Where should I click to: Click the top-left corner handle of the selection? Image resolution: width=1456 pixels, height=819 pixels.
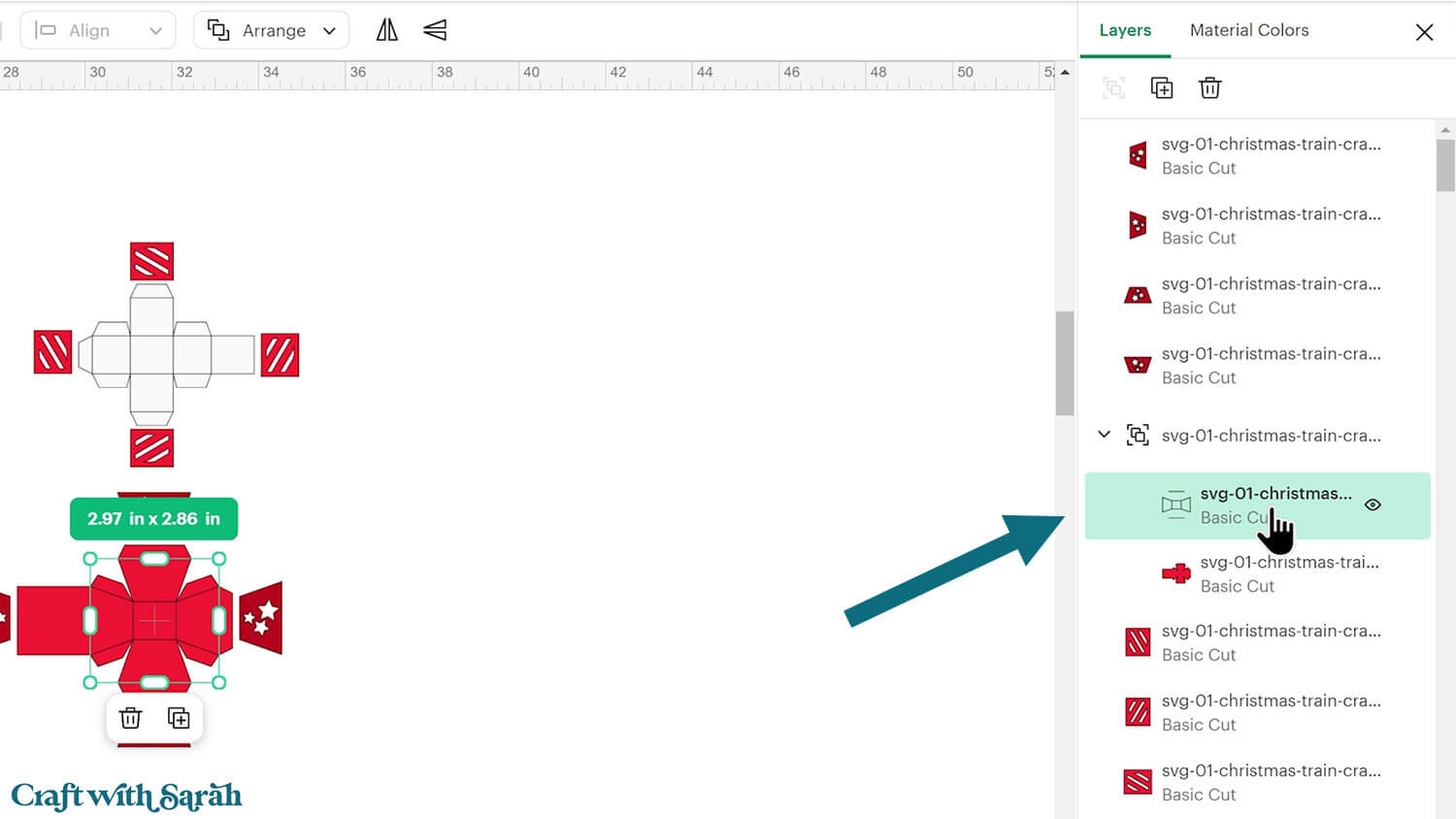click(x=90, y=559)
